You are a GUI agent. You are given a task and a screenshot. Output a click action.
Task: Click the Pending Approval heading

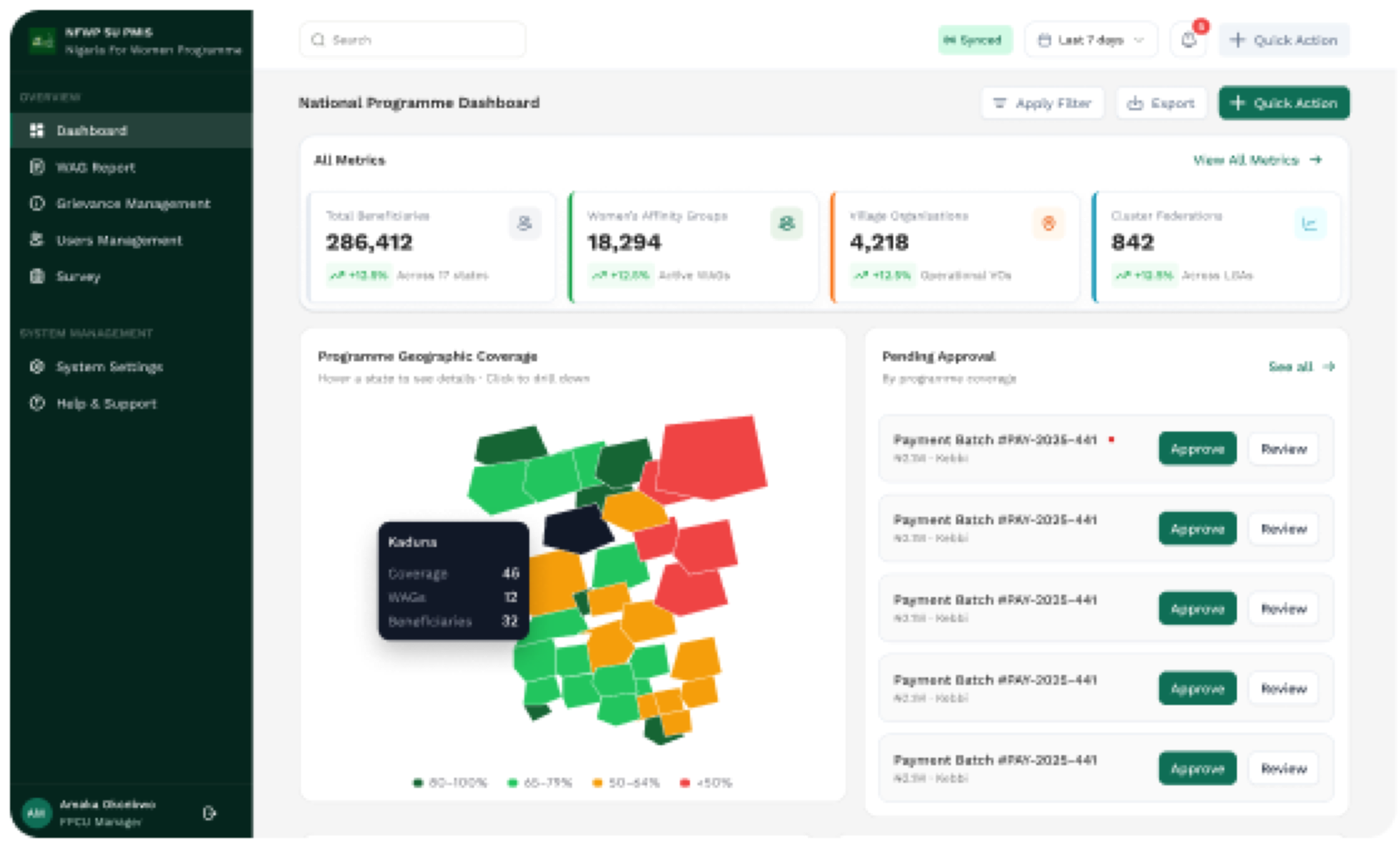click(x=938, y=356)
